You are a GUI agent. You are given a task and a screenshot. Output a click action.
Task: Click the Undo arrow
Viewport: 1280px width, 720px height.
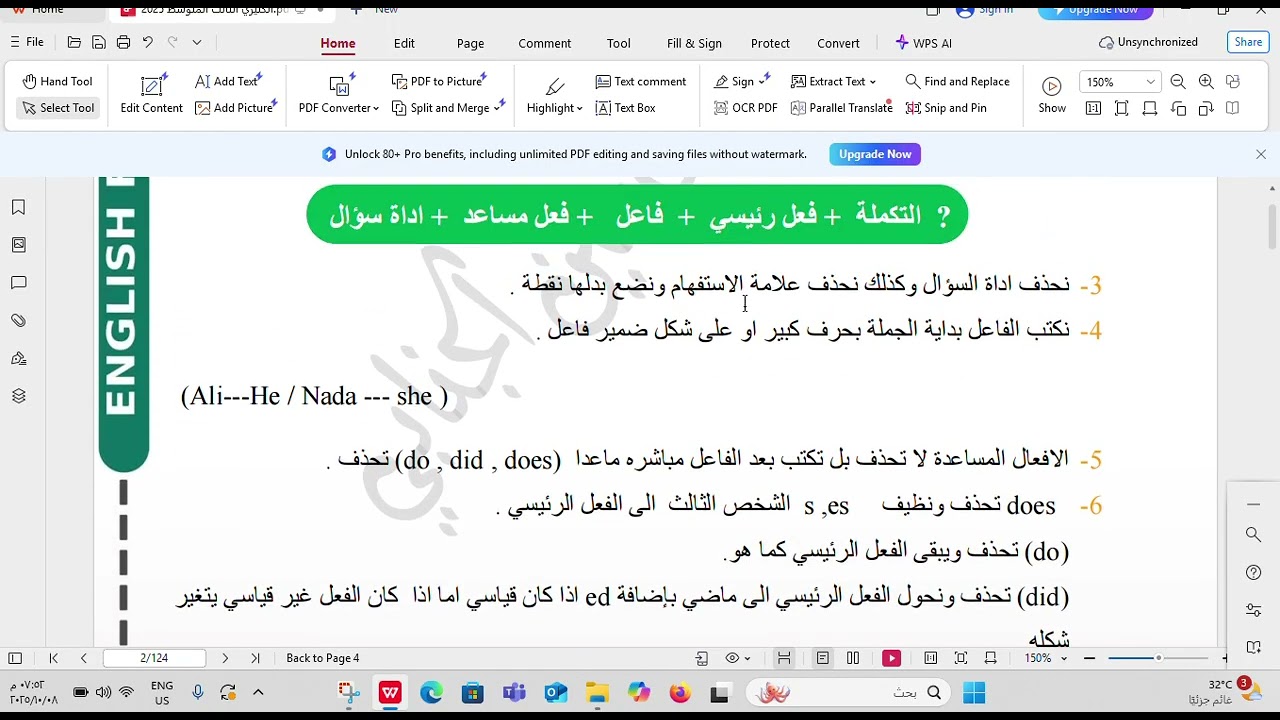148,42
